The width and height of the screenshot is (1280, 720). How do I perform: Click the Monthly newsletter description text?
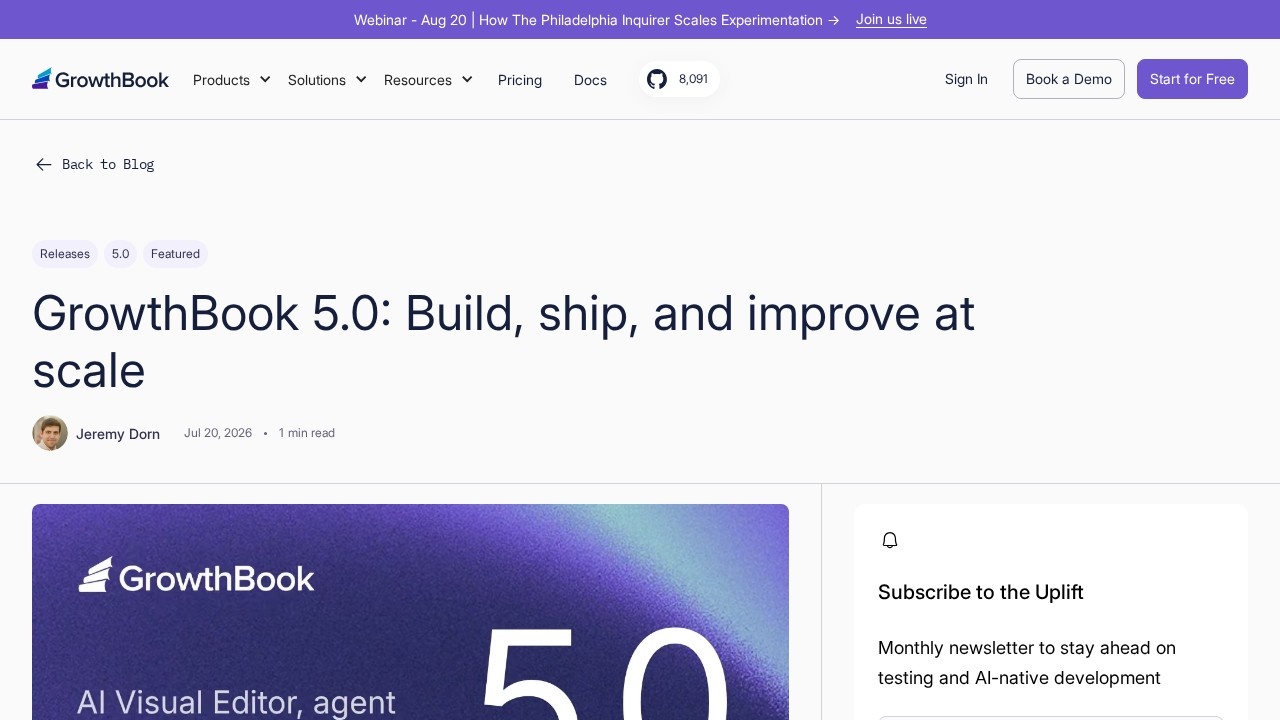pyautogui.click(x=1027, y=663)
